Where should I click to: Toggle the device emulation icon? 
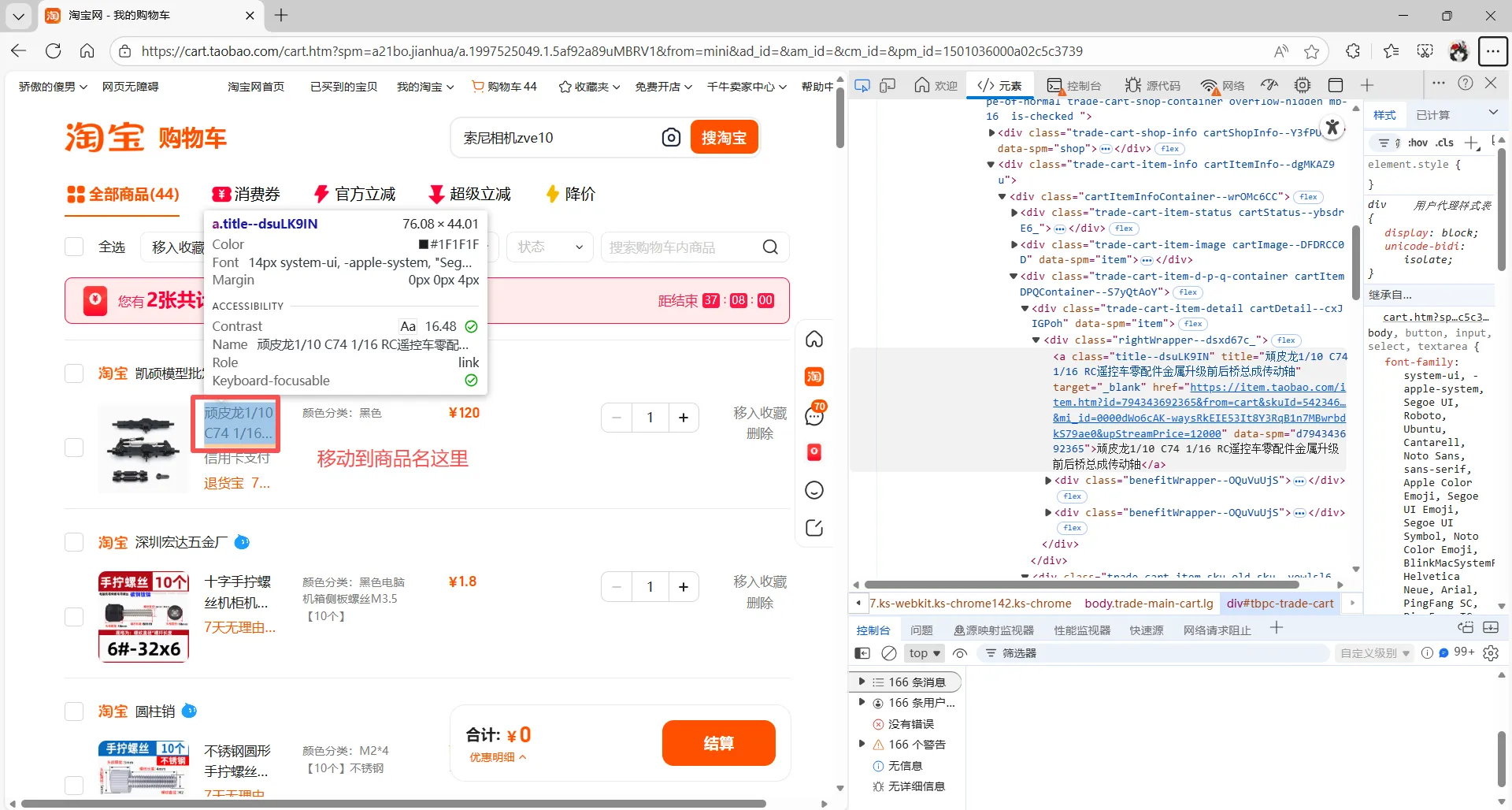(888, 85)
